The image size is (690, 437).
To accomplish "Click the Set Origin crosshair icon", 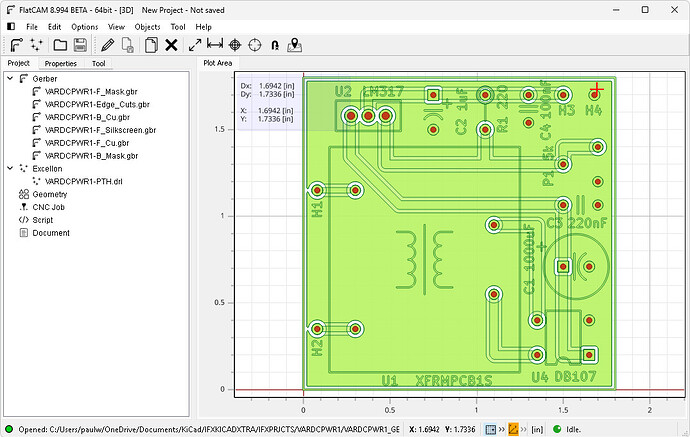I will (x=235, y=45).
